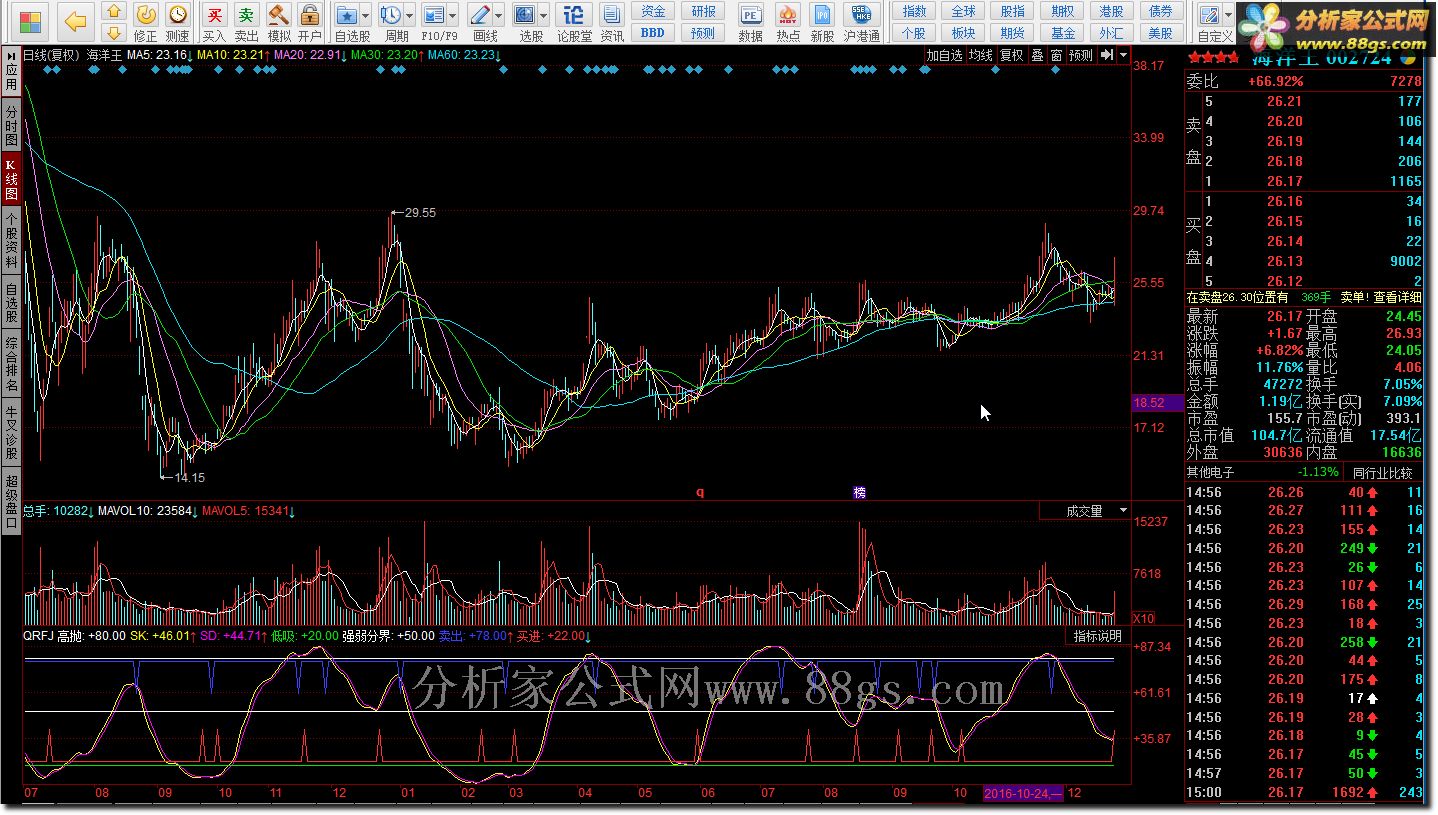
Task: Expand the 自定义 dropdown arrow
Action: point(1228,16)
